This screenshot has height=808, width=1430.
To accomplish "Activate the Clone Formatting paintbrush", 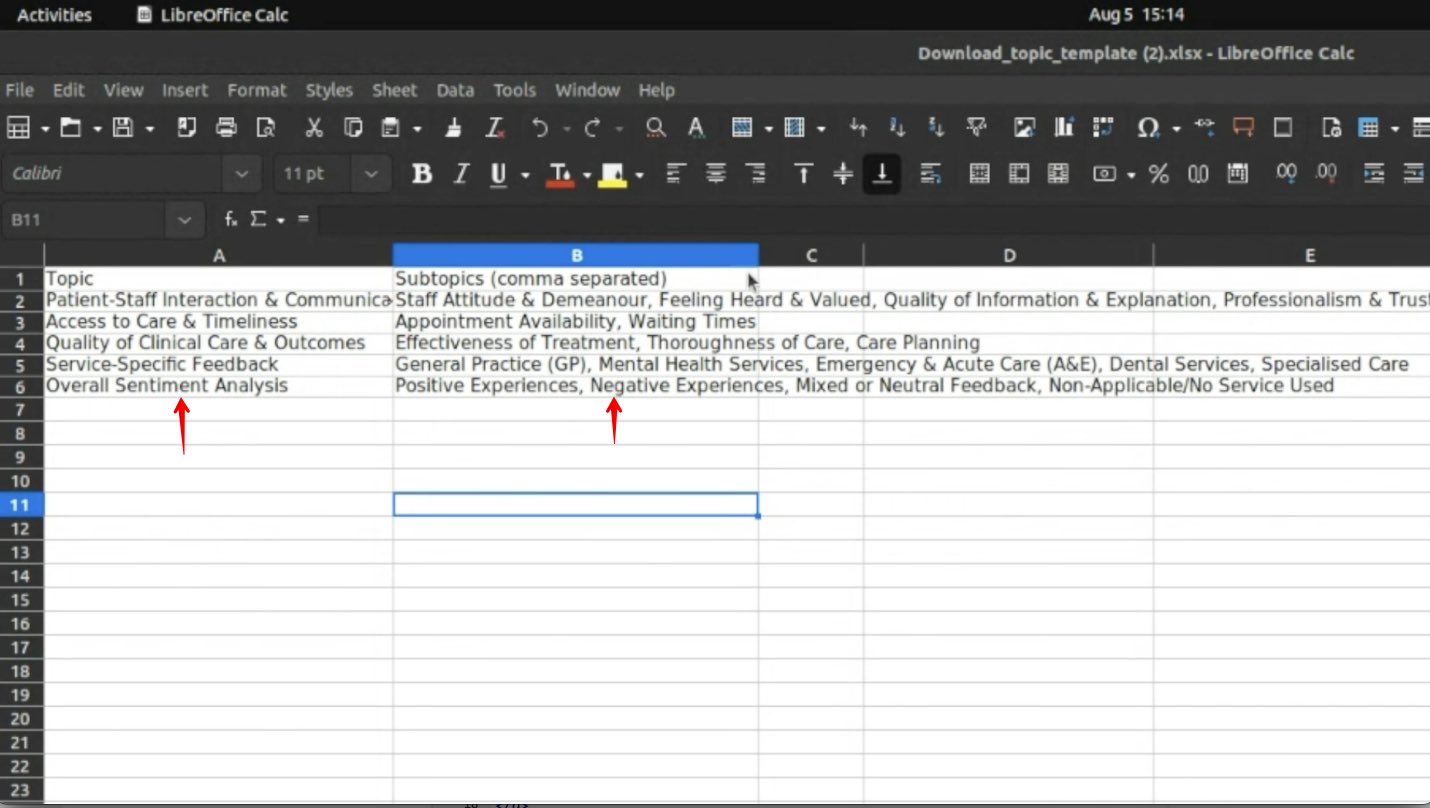I will [x=453, y=128].
